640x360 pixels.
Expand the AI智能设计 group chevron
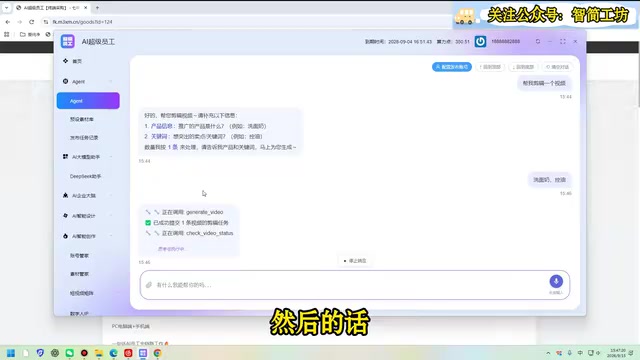click(111, 216)
